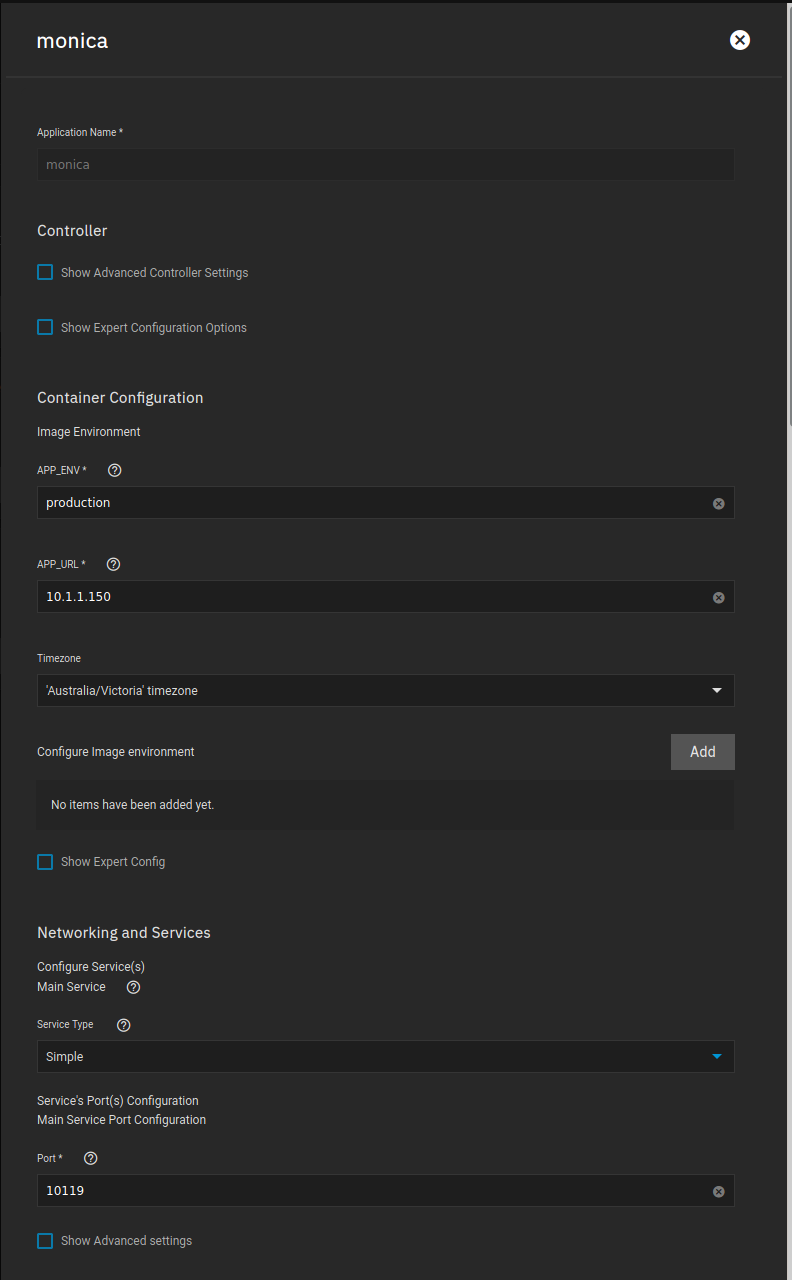Add an image environment item
792x1280 pixels.
coord(703,752)
